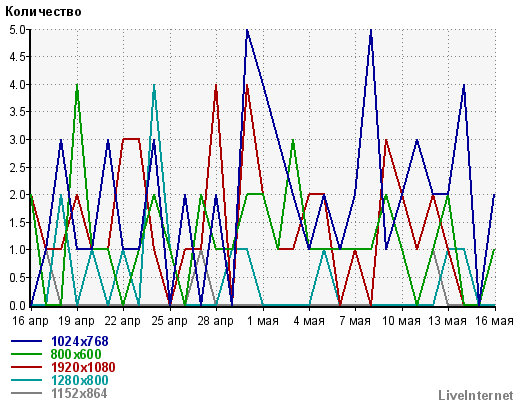Viewport: 520px width, 405px height.
Task: Click the 5.0 y-axis value
Action: pyautogui.click(x=17, y=30)
